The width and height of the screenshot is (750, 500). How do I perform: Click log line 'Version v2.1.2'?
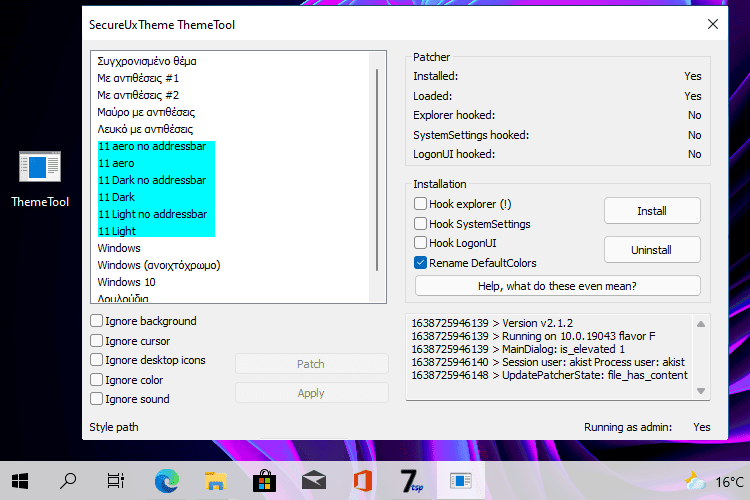492,323
